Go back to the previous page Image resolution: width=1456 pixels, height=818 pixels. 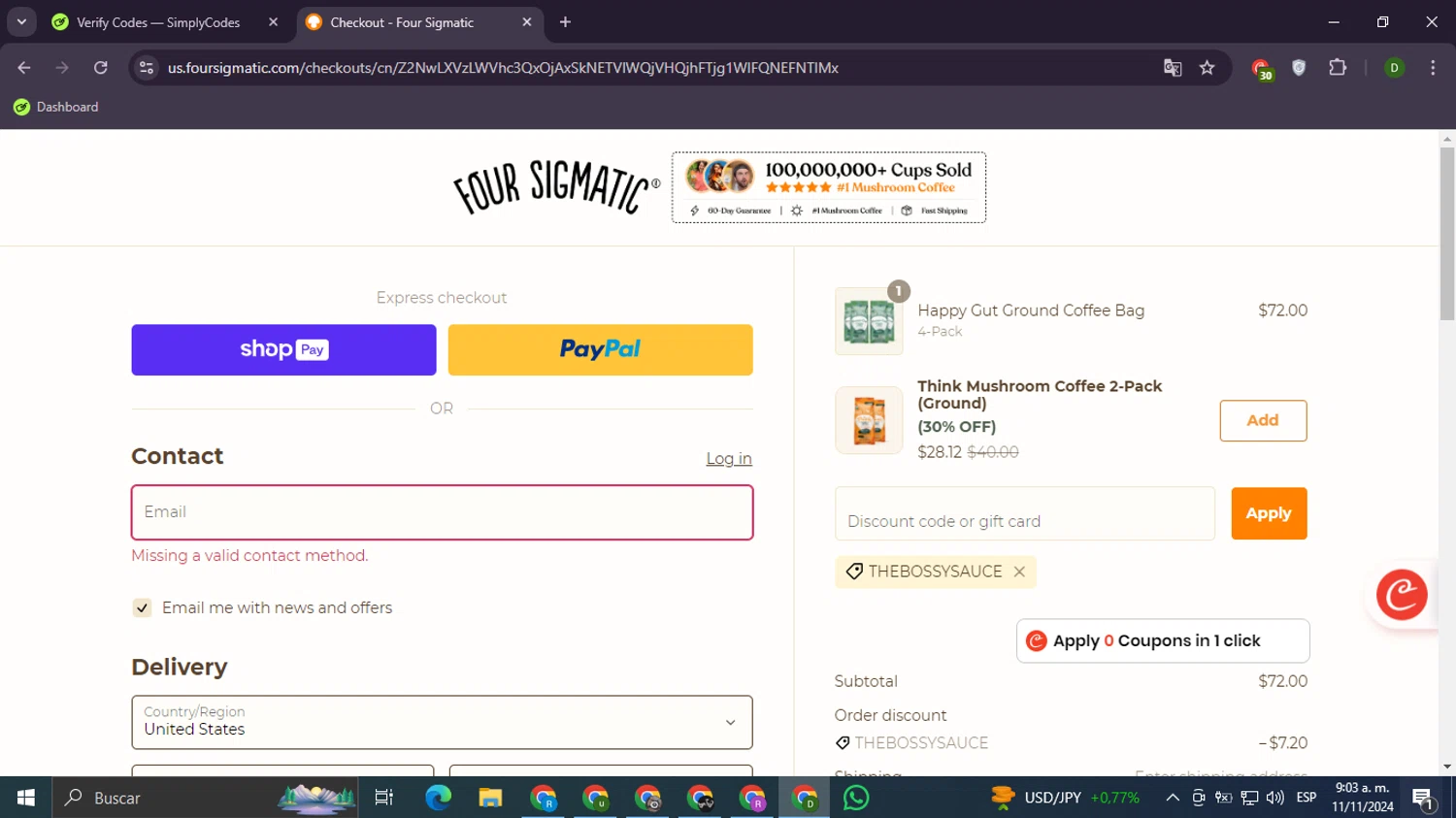24,68
